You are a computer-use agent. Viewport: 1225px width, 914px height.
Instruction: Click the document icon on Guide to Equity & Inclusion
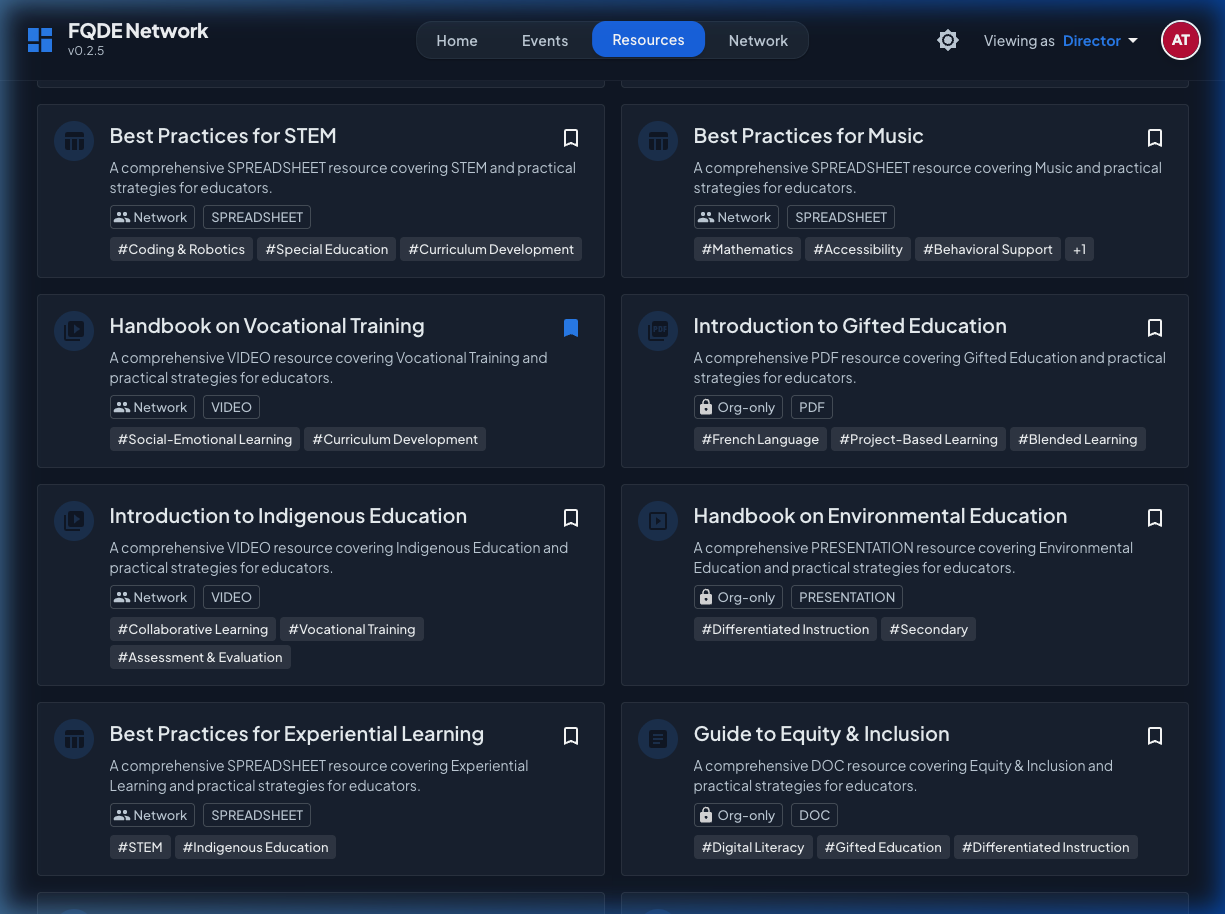click(658, 739)
